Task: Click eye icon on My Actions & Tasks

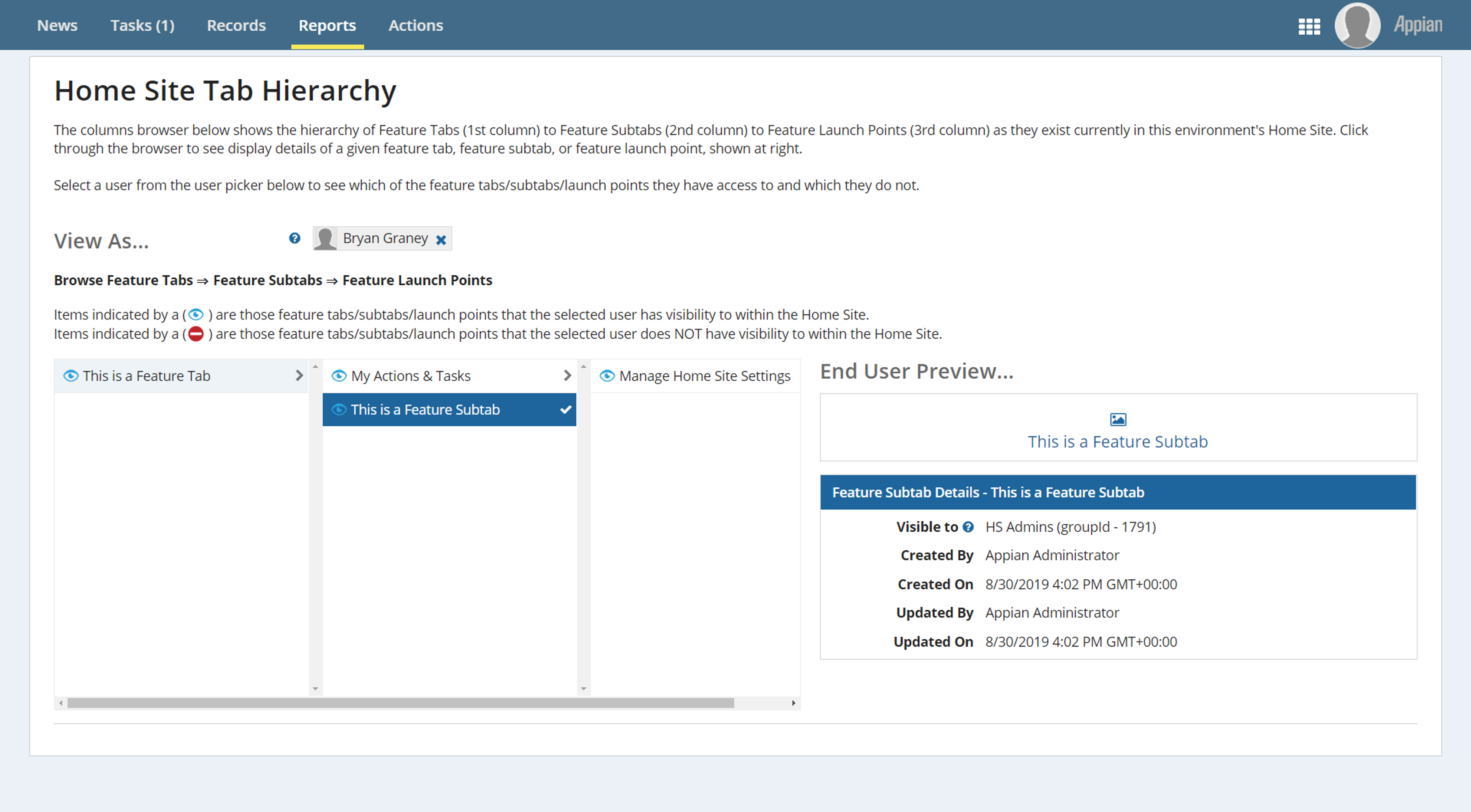Action: pyautogui.click(x=339, y=376)
